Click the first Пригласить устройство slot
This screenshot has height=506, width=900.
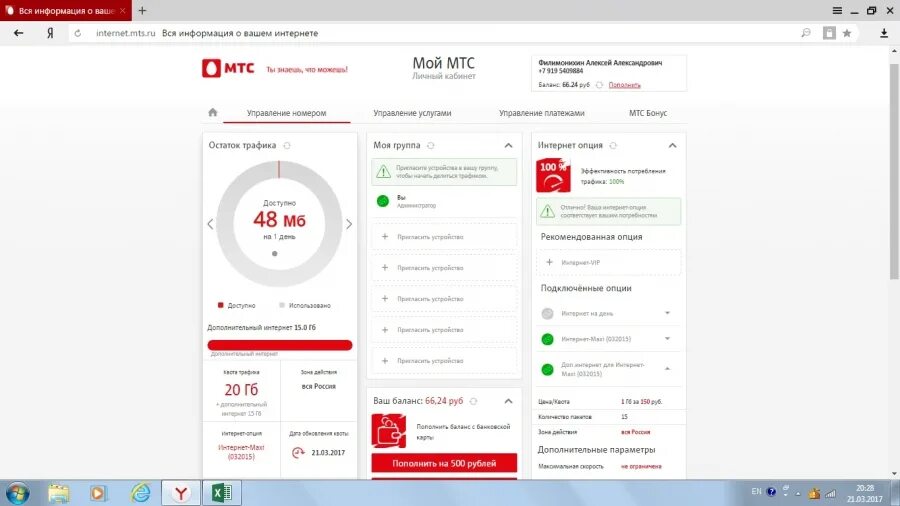tap(444, 237)
